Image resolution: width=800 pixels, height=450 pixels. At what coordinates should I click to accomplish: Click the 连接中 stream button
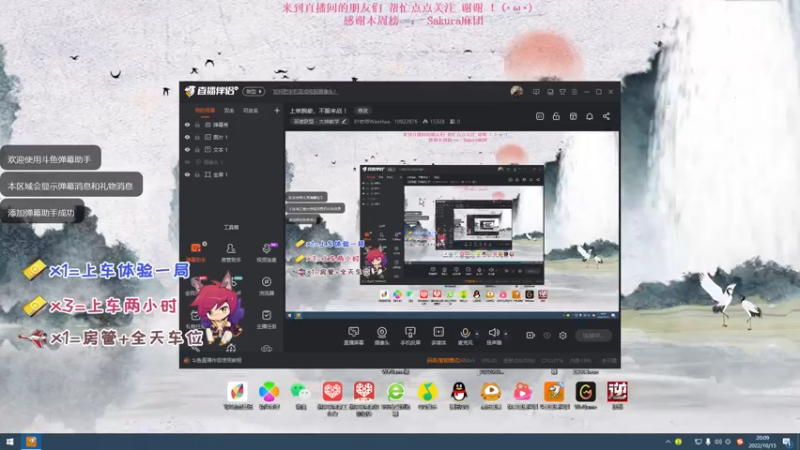(593, 335)
